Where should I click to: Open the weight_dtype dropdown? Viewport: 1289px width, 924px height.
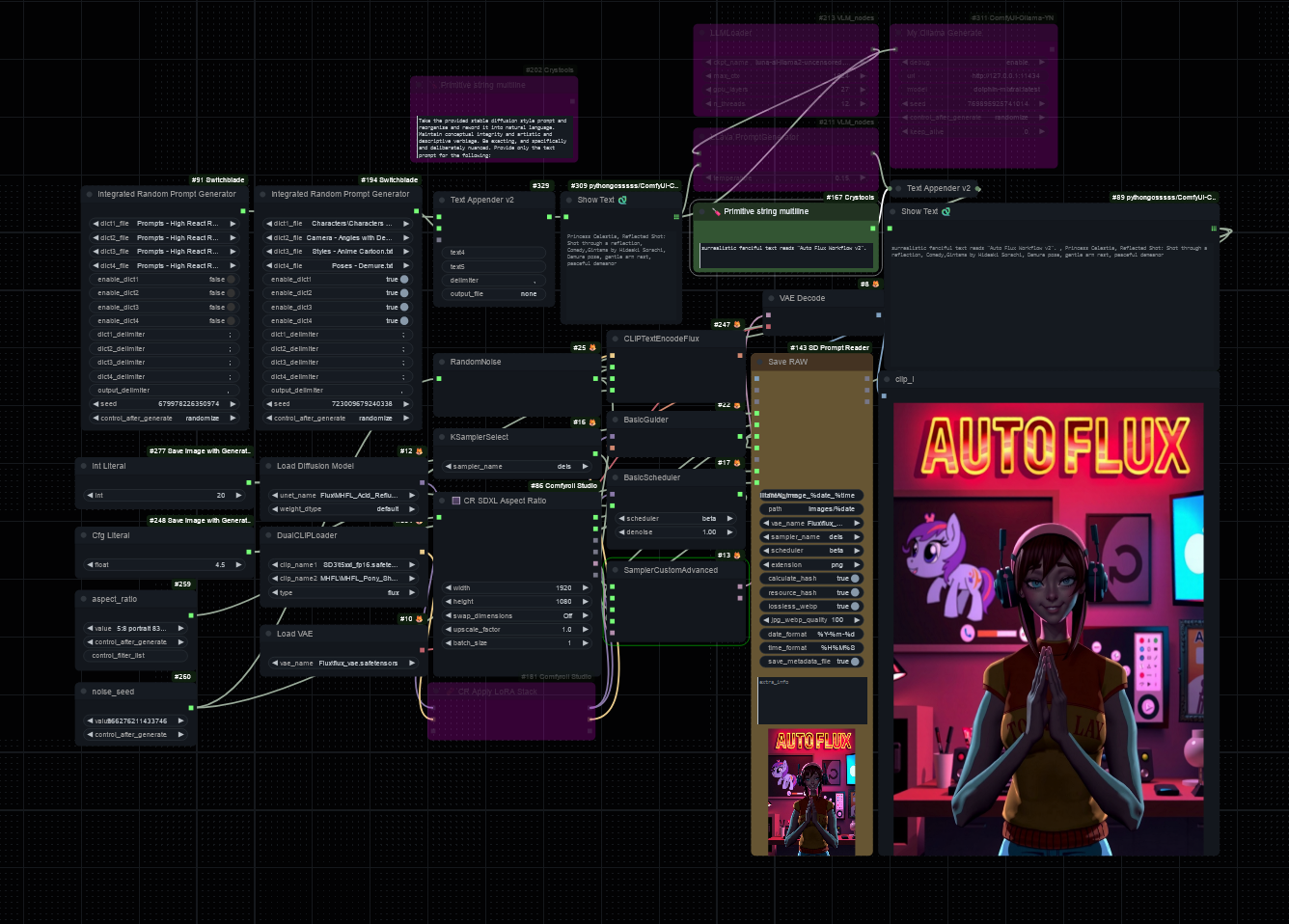pyautogui.click(x=343, y=509)
